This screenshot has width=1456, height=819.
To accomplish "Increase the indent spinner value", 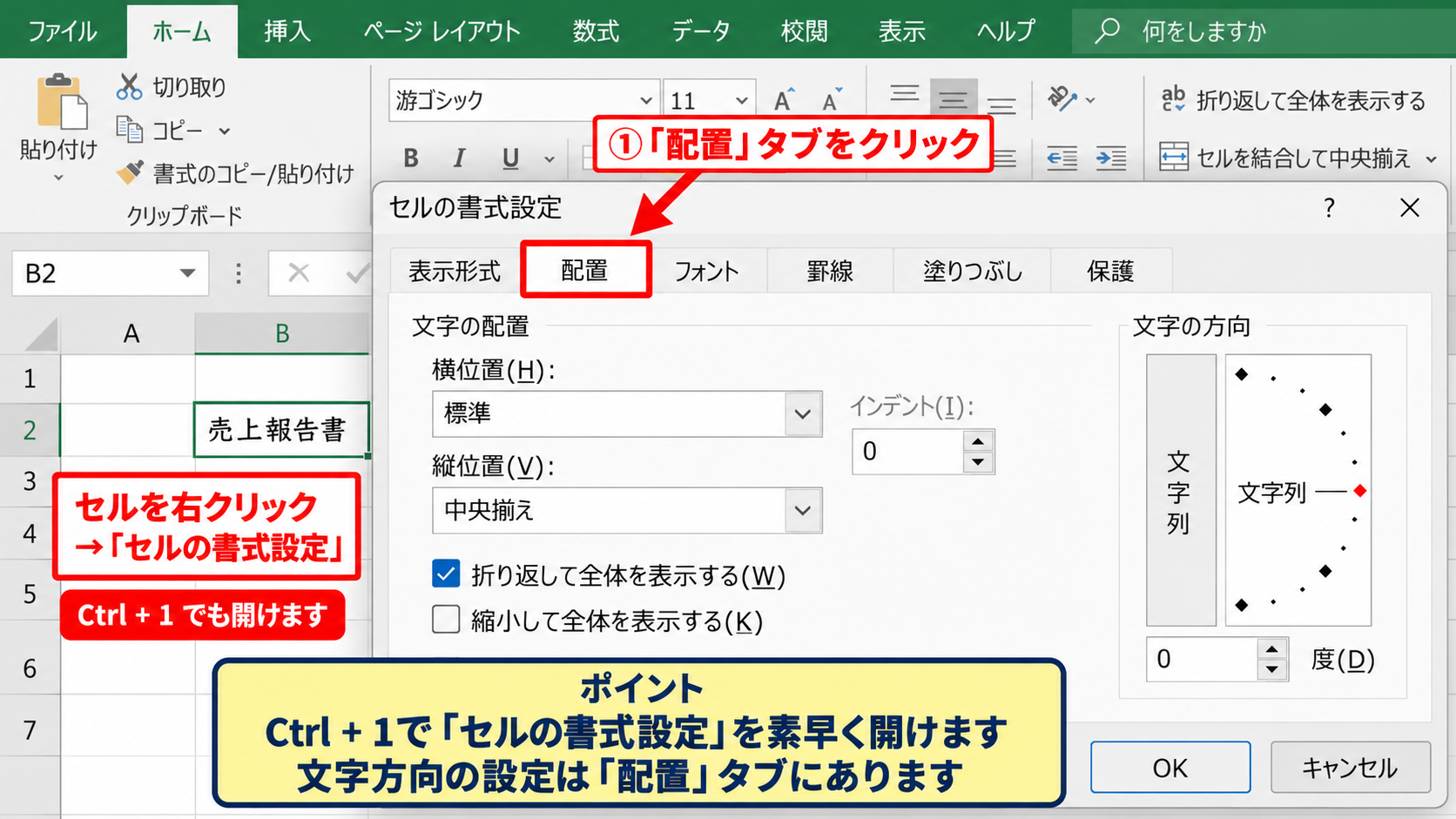I will [x=978, y=441].
